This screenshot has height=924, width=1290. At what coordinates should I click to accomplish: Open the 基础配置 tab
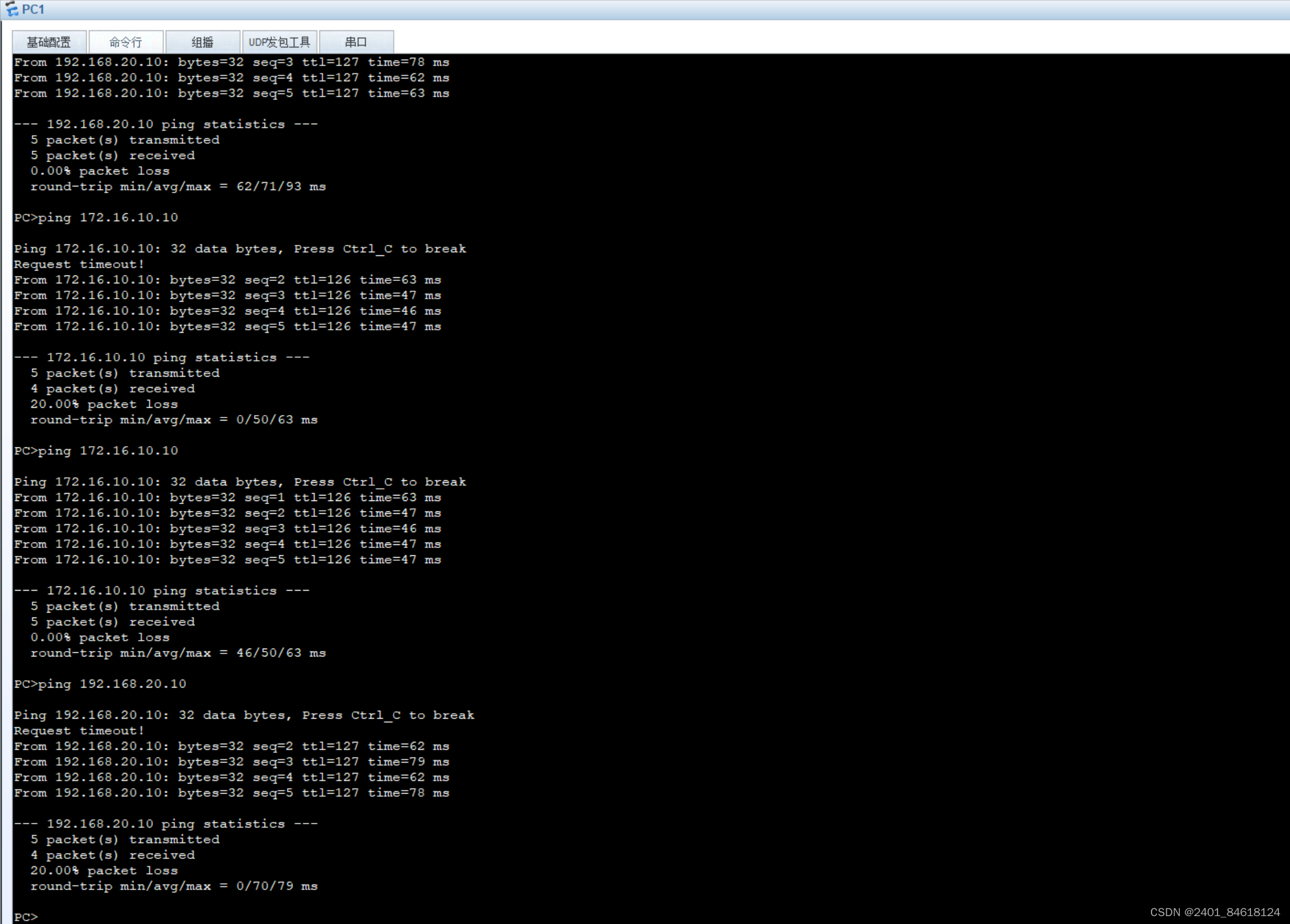coord(49,42)
